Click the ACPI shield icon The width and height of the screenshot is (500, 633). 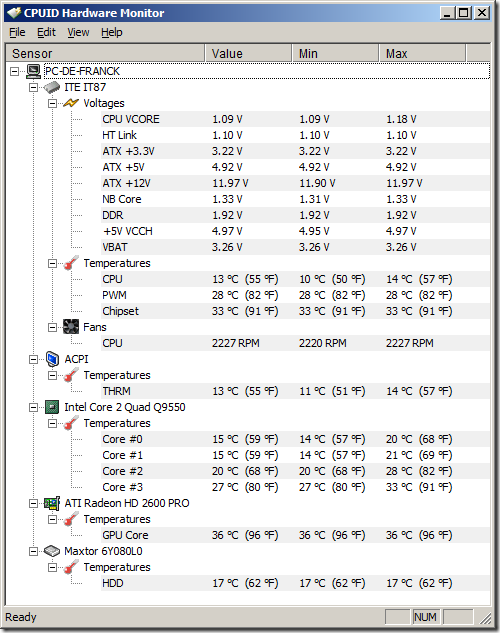(x=52, y=359)
